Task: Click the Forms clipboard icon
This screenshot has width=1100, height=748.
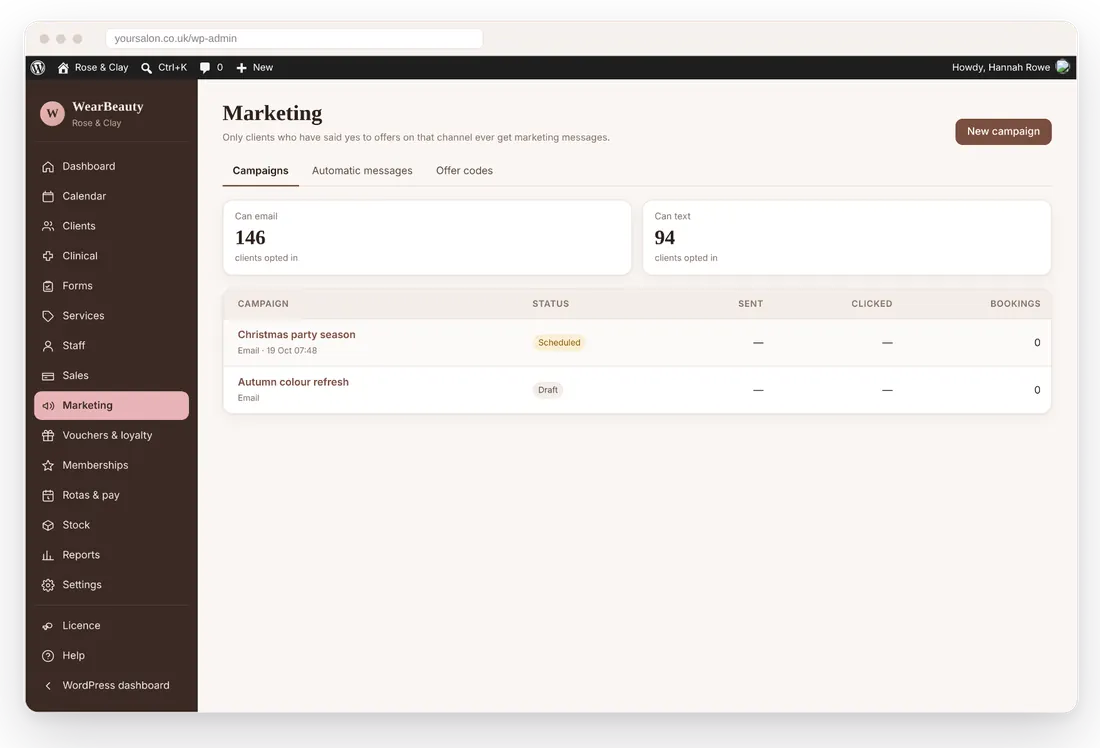Action: [48, 286]
